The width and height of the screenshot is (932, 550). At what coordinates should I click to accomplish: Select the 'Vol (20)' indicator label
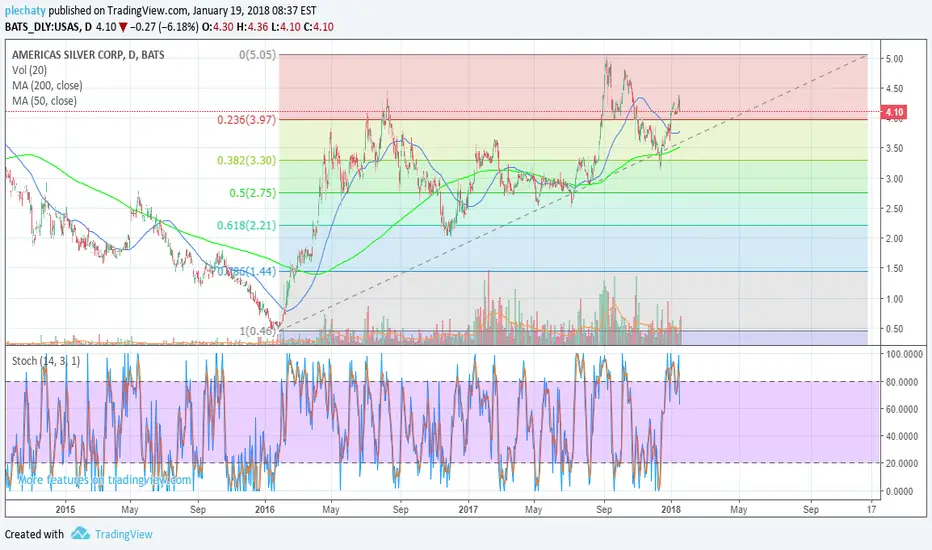tap(29, 70)
